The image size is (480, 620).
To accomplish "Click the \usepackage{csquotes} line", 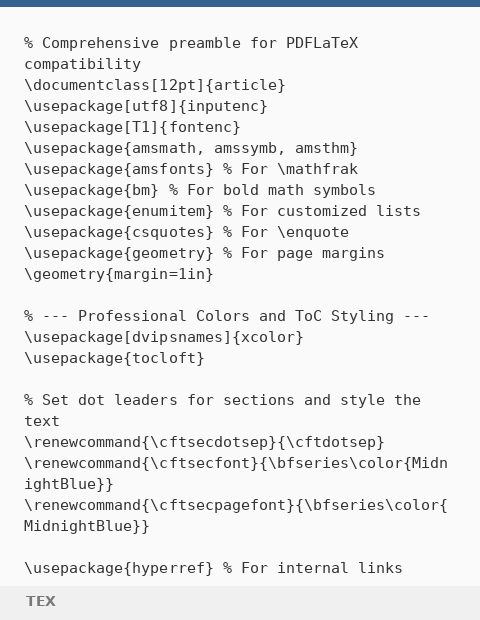I will (186, 232).
